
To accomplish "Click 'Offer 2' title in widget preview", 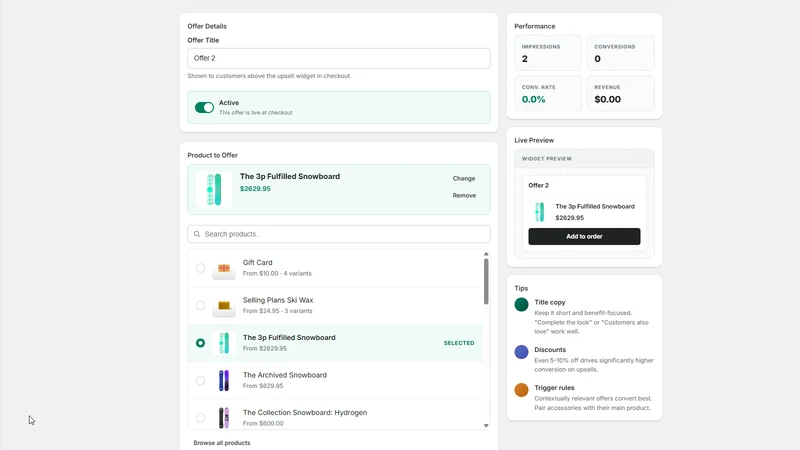I will [538, 185].
